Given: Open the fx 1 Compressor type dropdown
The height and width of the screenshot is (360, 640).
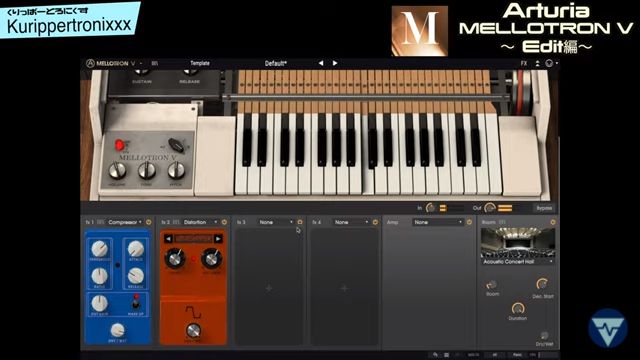Looking at the screenshot, I should coord(125,222).
